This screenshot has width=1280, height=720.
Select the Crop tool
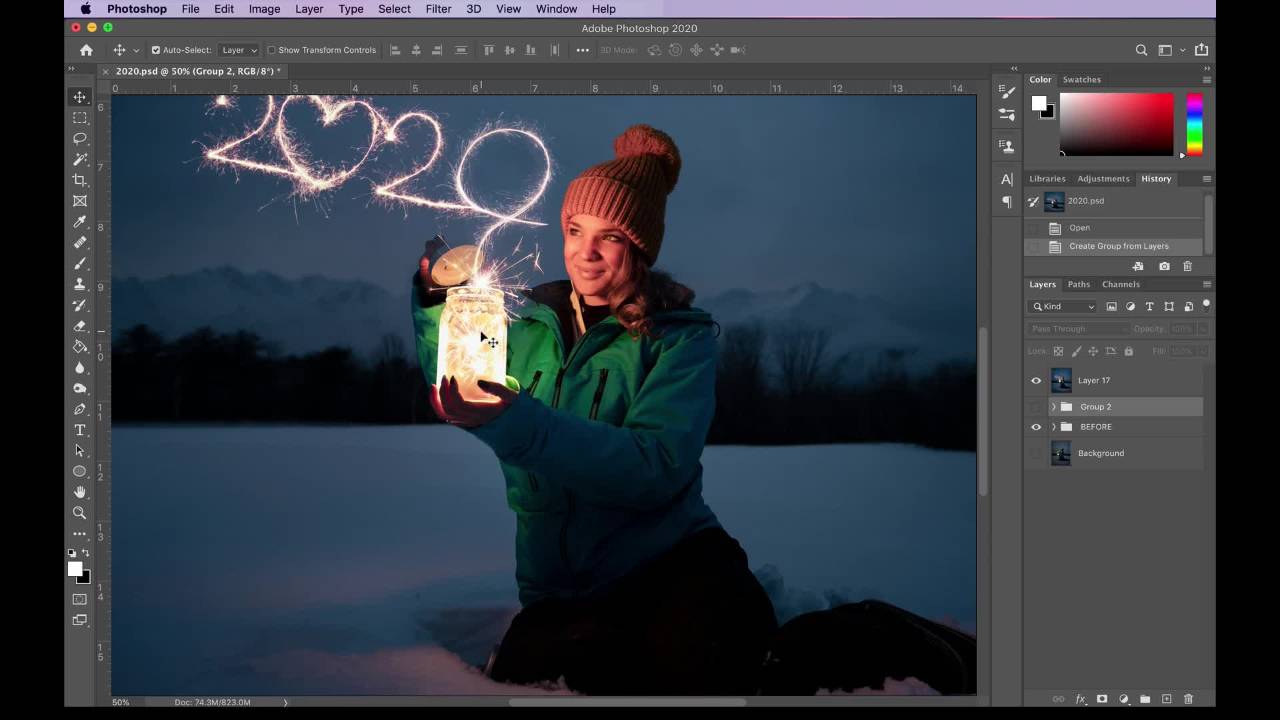click(80, 180)
